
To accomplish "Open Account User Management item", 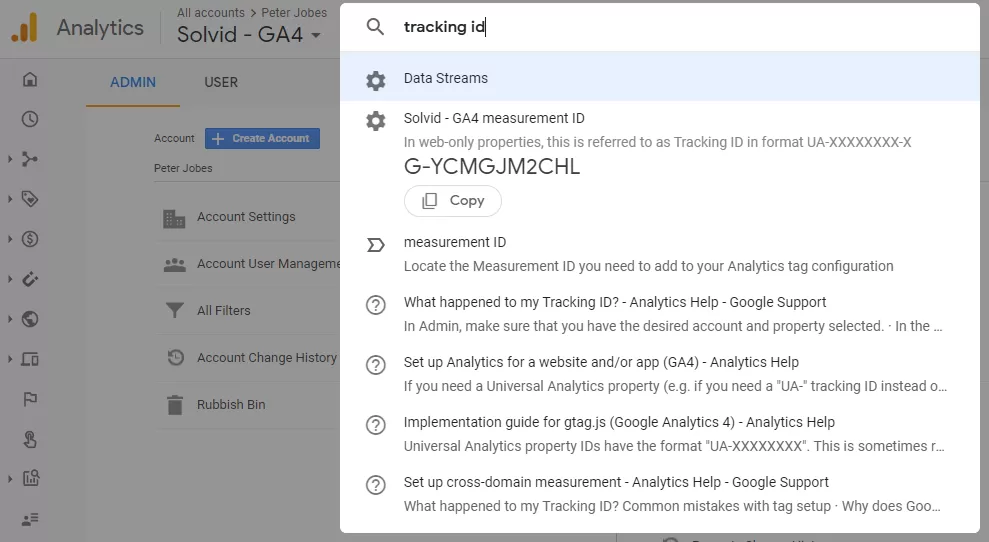I will click(x=268, y=264).
